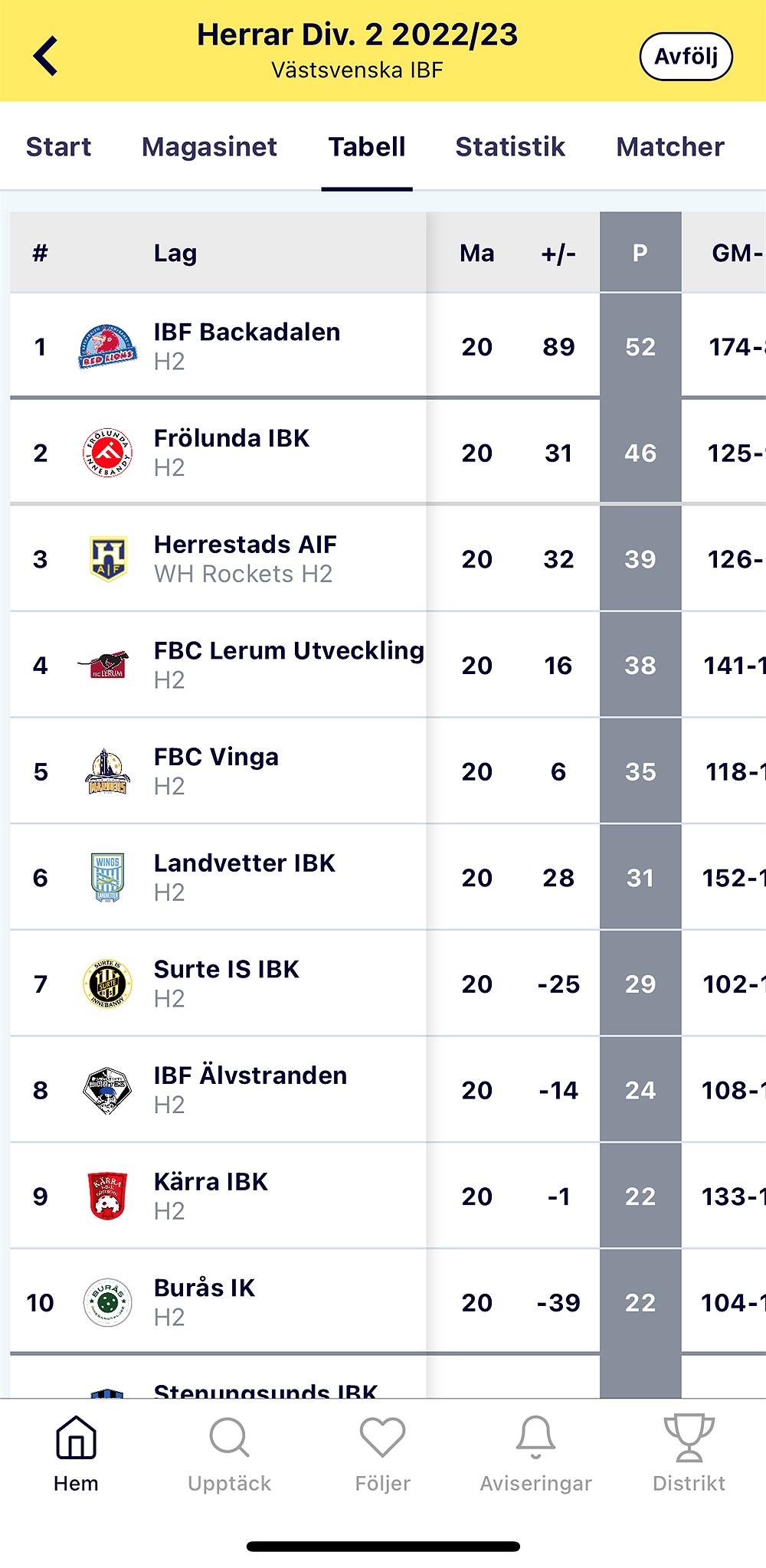This screenshot has height=1568, width=766.
Task: Open the Distrikt trophy icon
Action: [689, 1437]
